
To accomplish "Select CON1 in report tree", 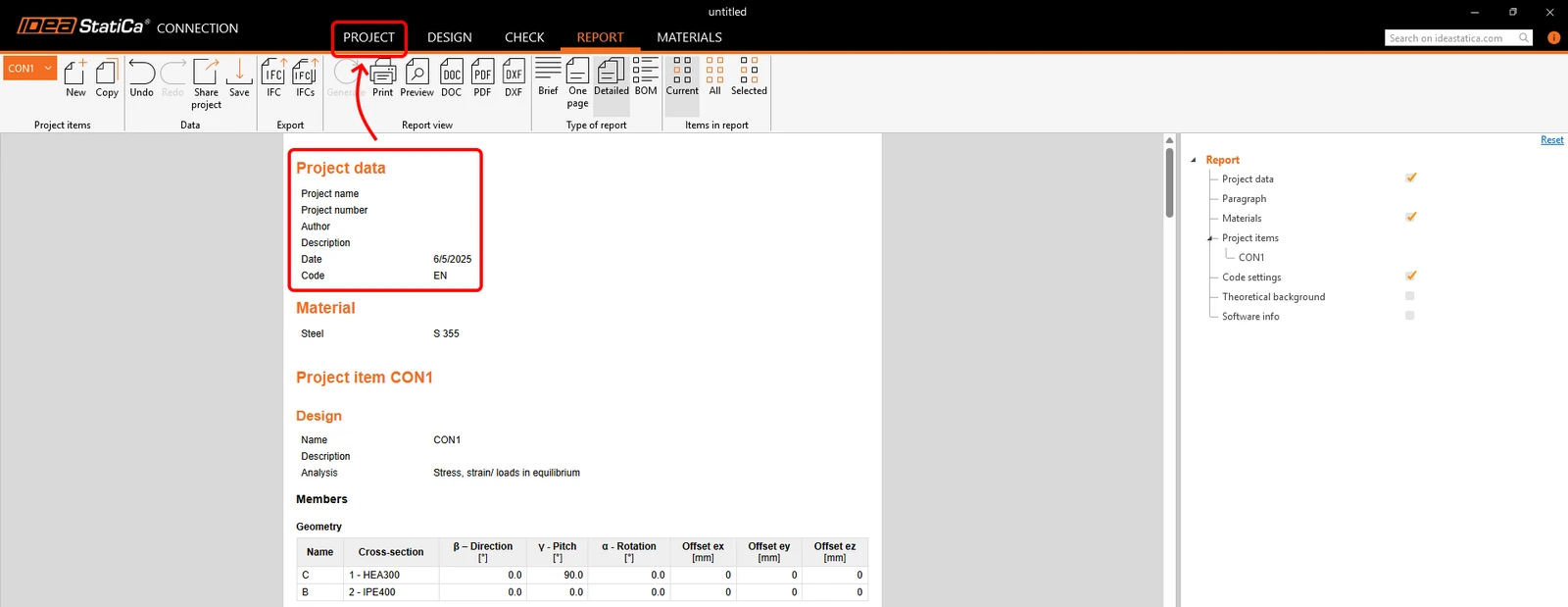I will (x=1251, y=258).
